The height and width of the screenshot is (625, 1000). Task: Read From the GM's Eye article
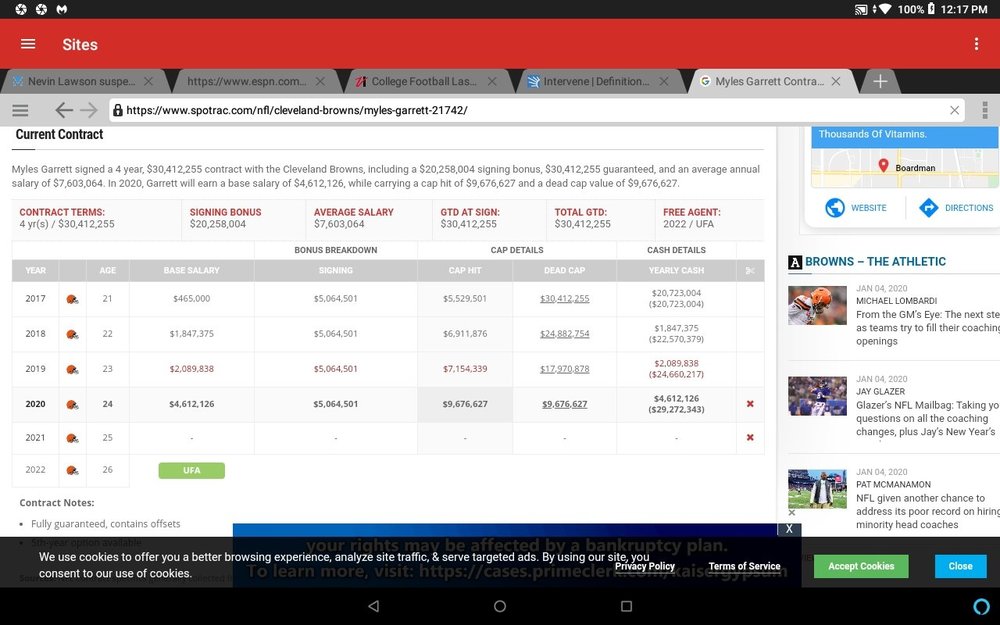[x=927, y=328]
